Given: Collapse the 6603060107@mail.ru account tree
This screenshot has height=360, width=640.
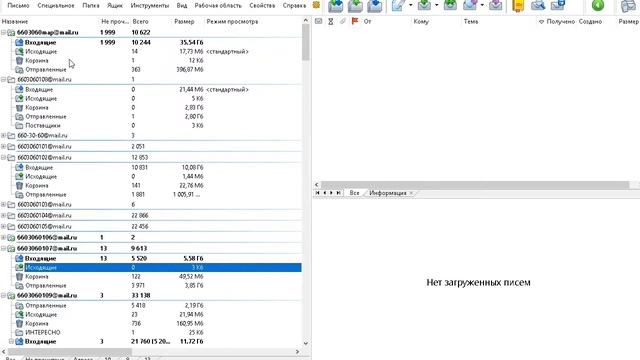Looking at the screenshot, I should click(3, 249).
